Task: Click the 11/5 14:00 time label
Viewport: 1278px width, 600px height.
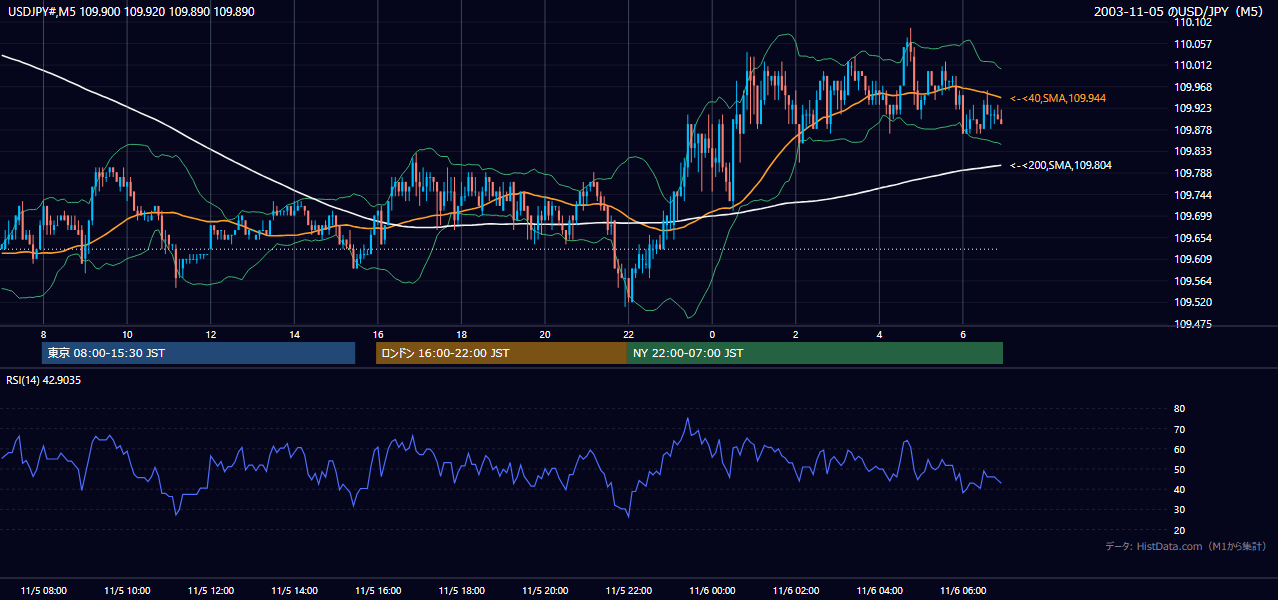Action: 294,590
